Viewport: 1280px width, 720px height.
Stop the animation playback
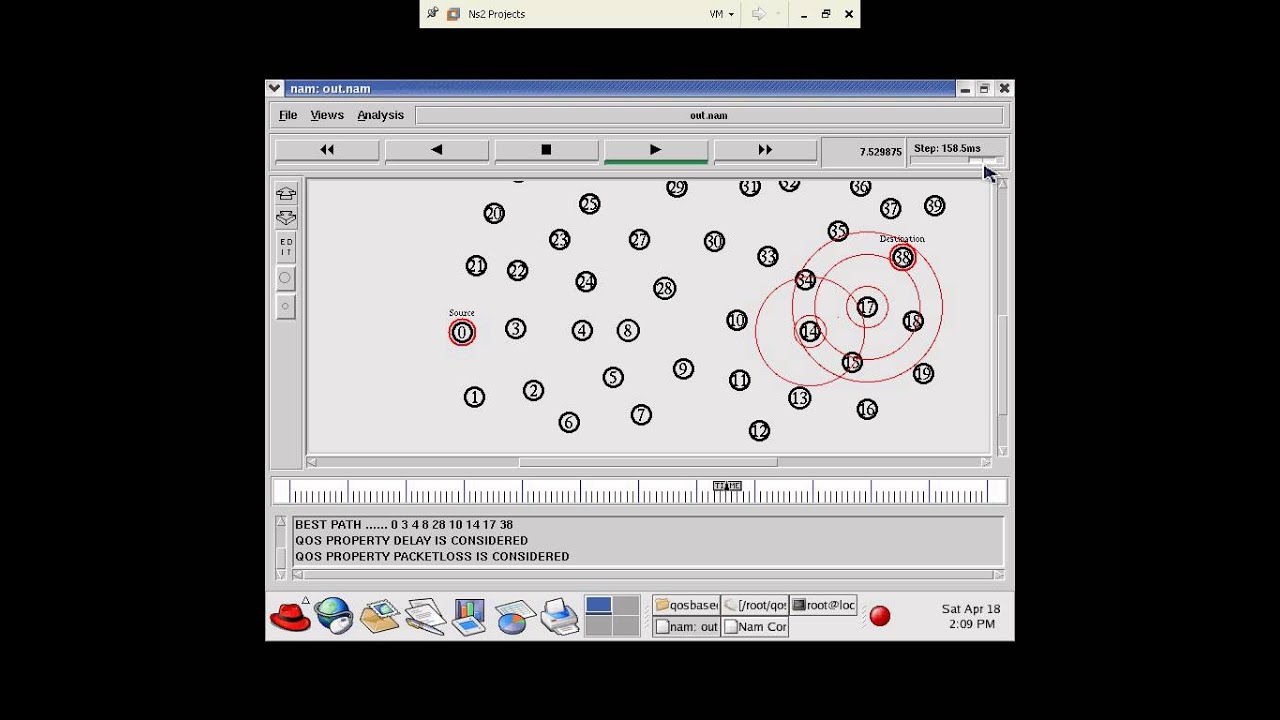[546, 150]
